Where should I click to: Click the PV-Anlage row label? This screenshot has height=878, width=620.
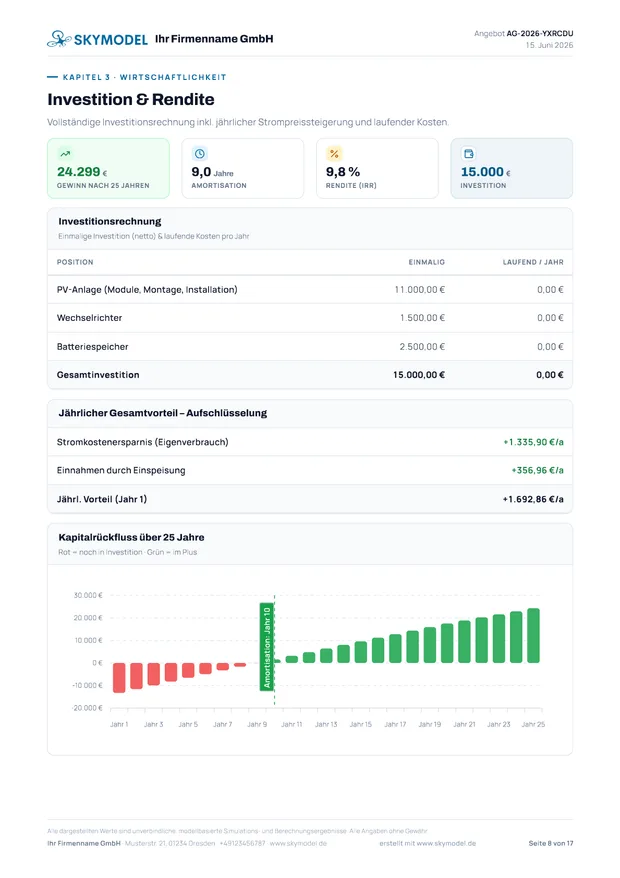point(147,289)
